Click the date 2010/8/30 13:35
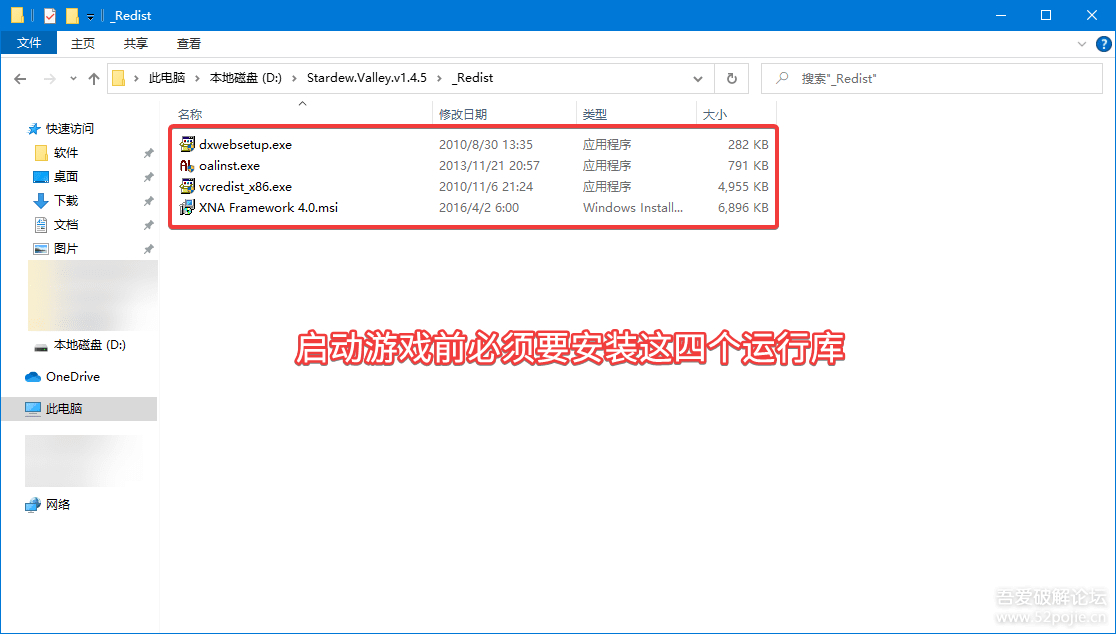Screen dimensions: 1116x634 (485, 144)
